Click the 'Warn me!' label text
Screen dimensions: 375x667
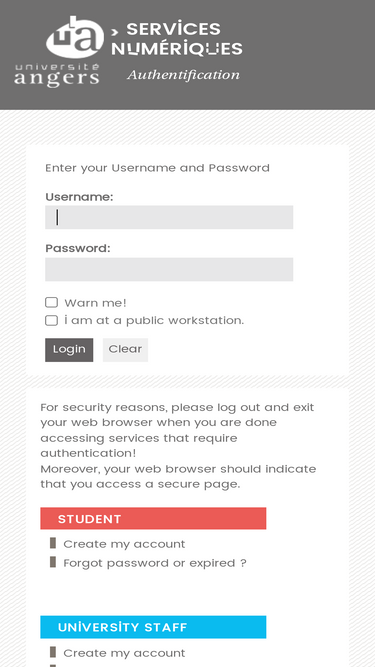95,303
